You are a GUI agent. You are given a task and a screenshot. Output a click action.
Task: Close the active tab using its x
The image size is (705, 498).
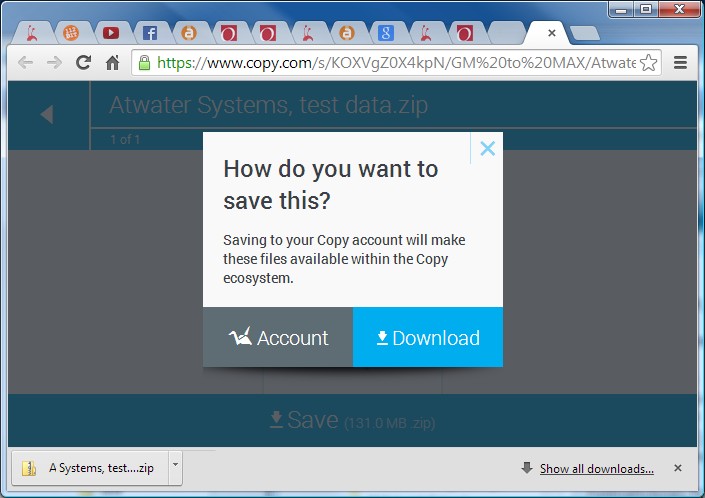(x=552, y=33)
